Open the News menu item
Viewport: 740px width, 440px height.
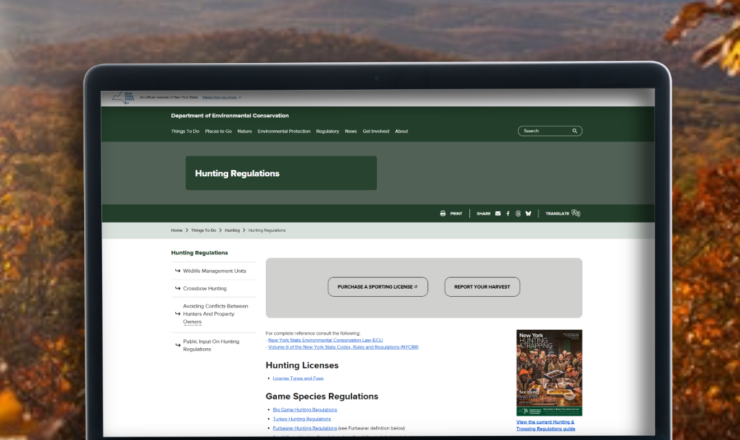351,131
